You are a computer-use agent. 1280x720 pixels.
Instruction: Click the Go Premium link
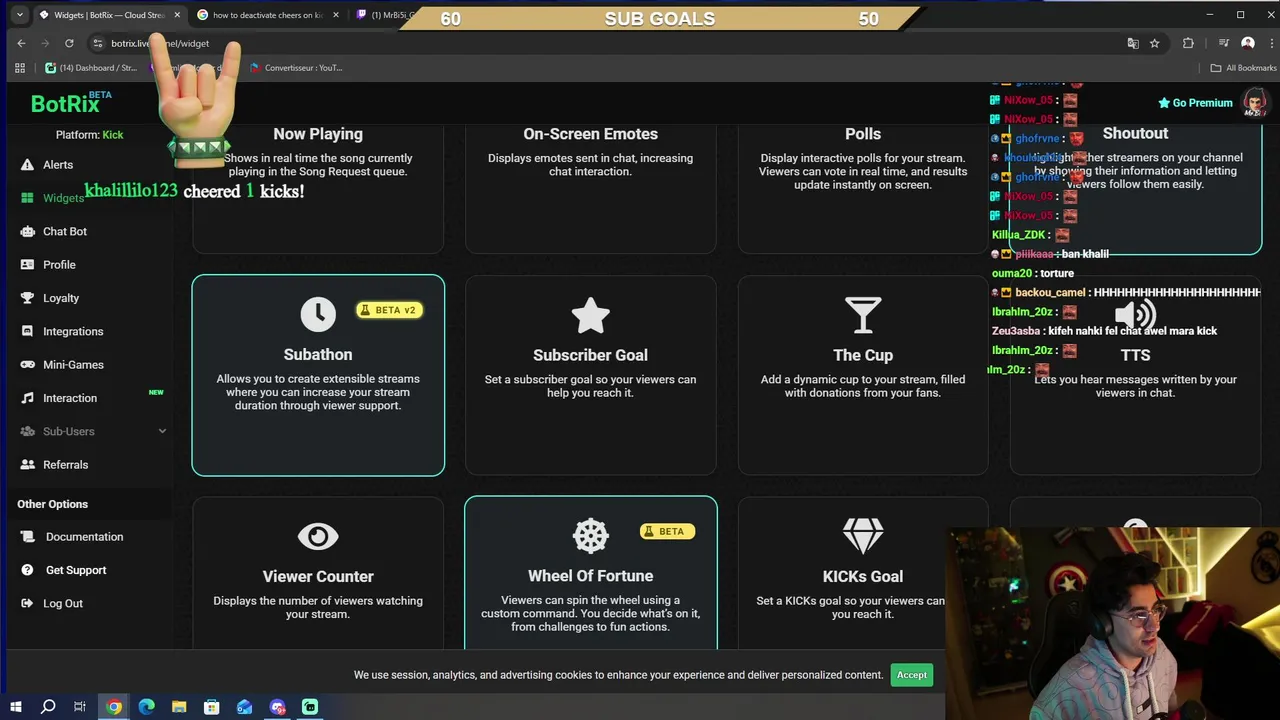pos(1195,103)
